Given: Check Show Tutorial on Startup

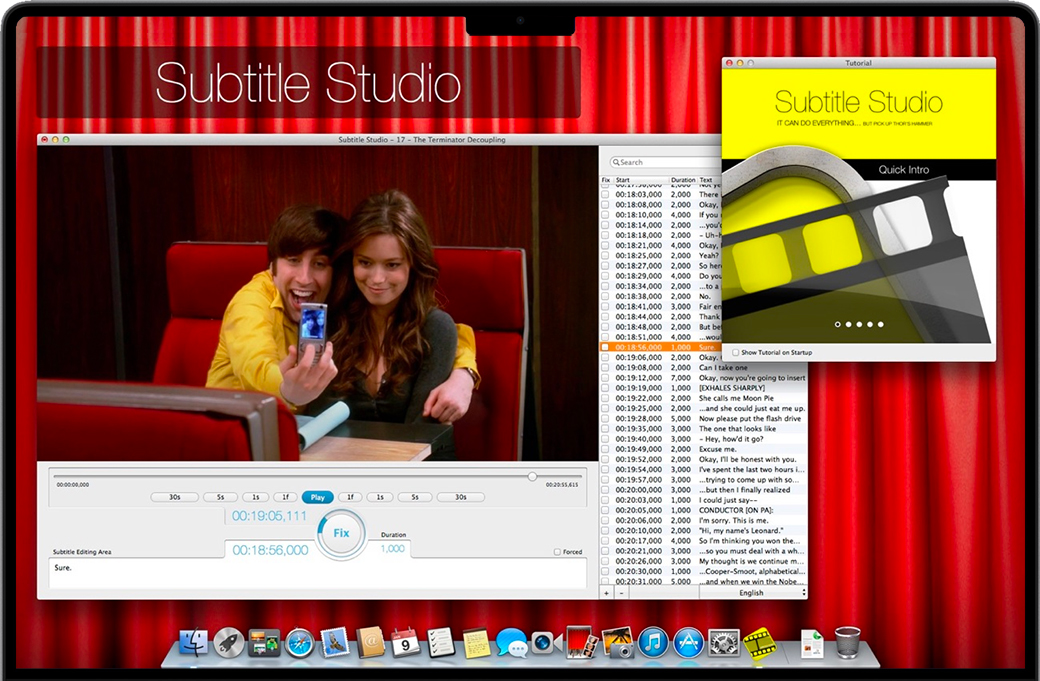Looking at the screenshot, I should (736, 352).
